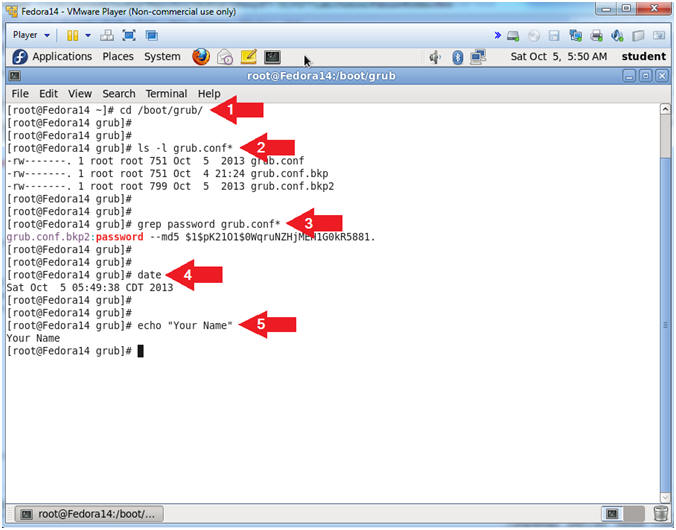Open the sticky notes panel icon
Image resolution: width=676 pixels, height=530 pixels.
(x=249, y=56)
